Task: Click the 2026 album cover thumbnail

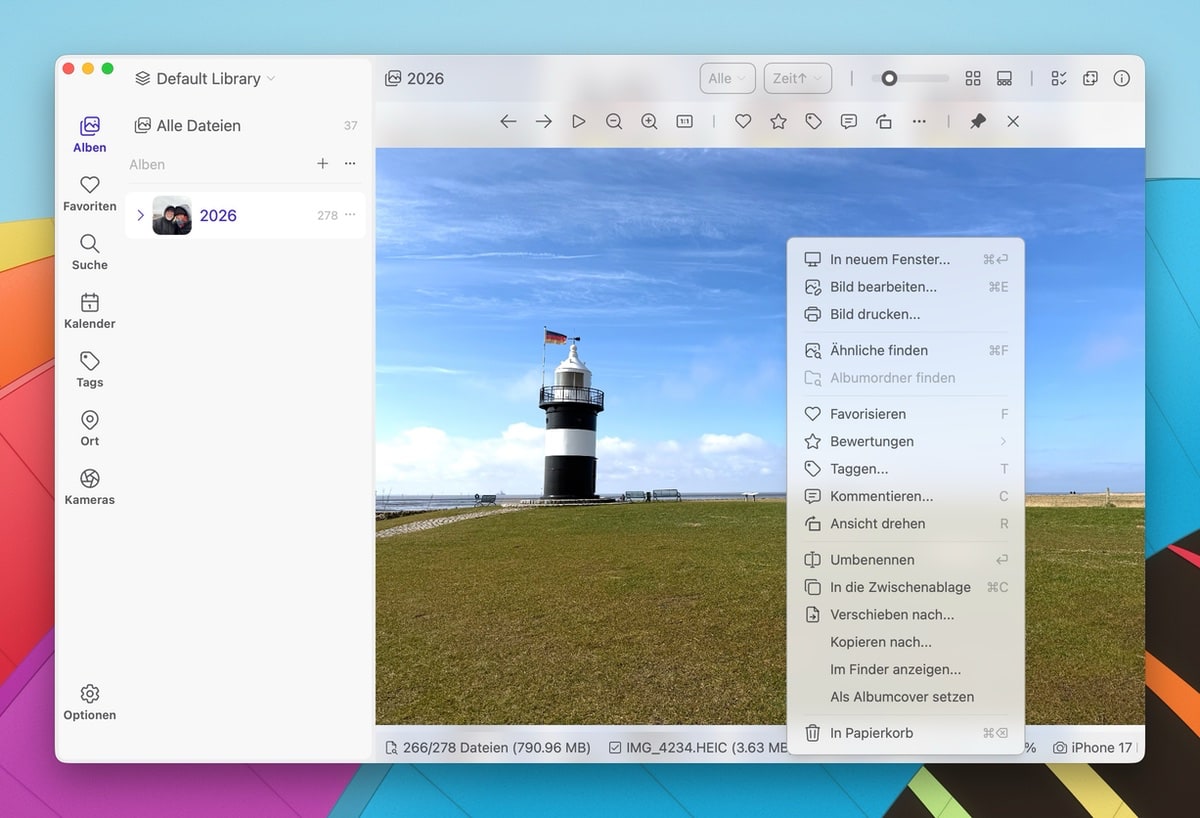Action: (172, 214)
